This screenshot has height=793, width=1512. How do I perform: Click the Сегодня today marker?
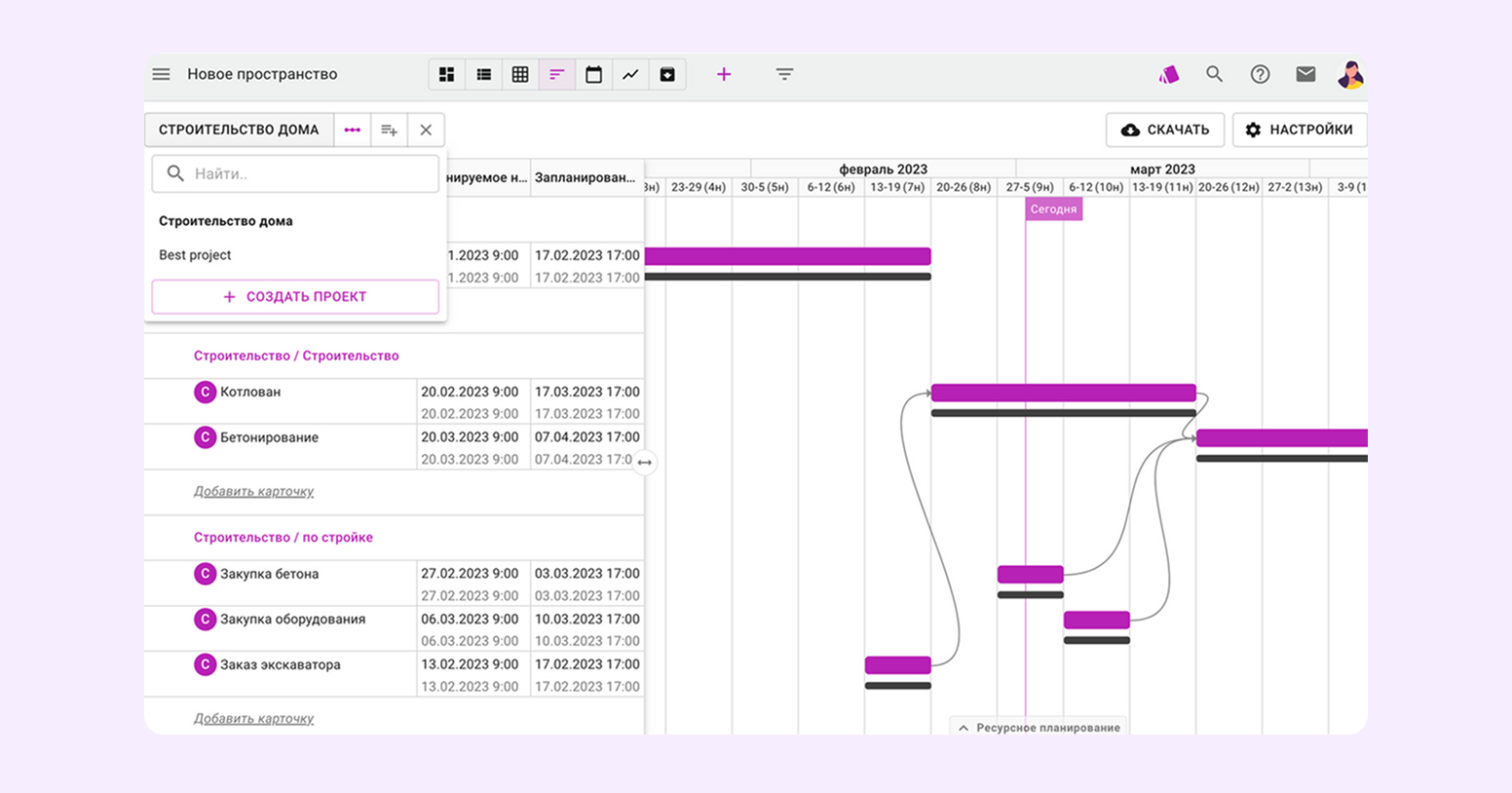pos(1054,209)
